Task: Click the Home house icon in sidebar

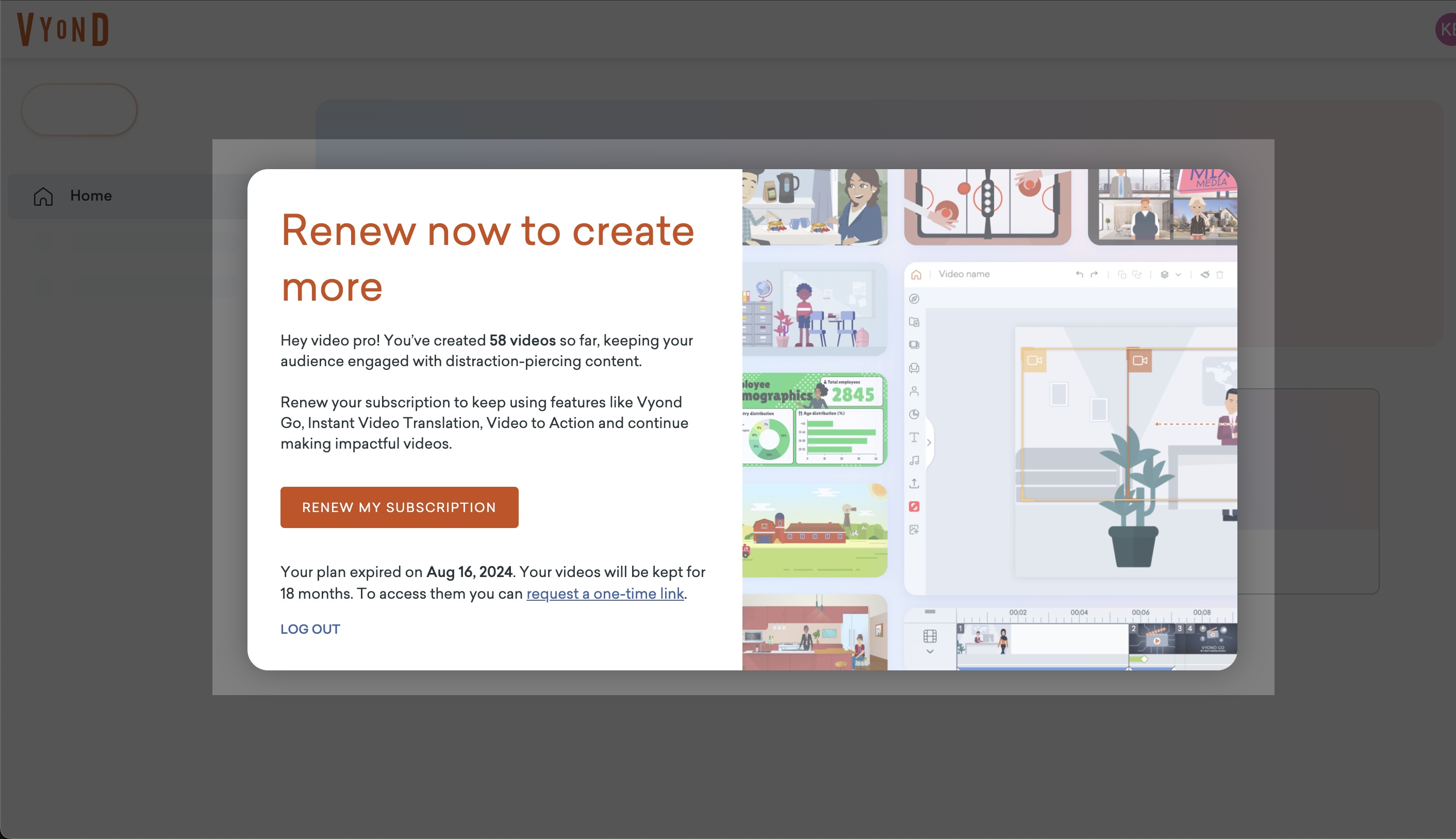Action: click(x=43, y=196)
